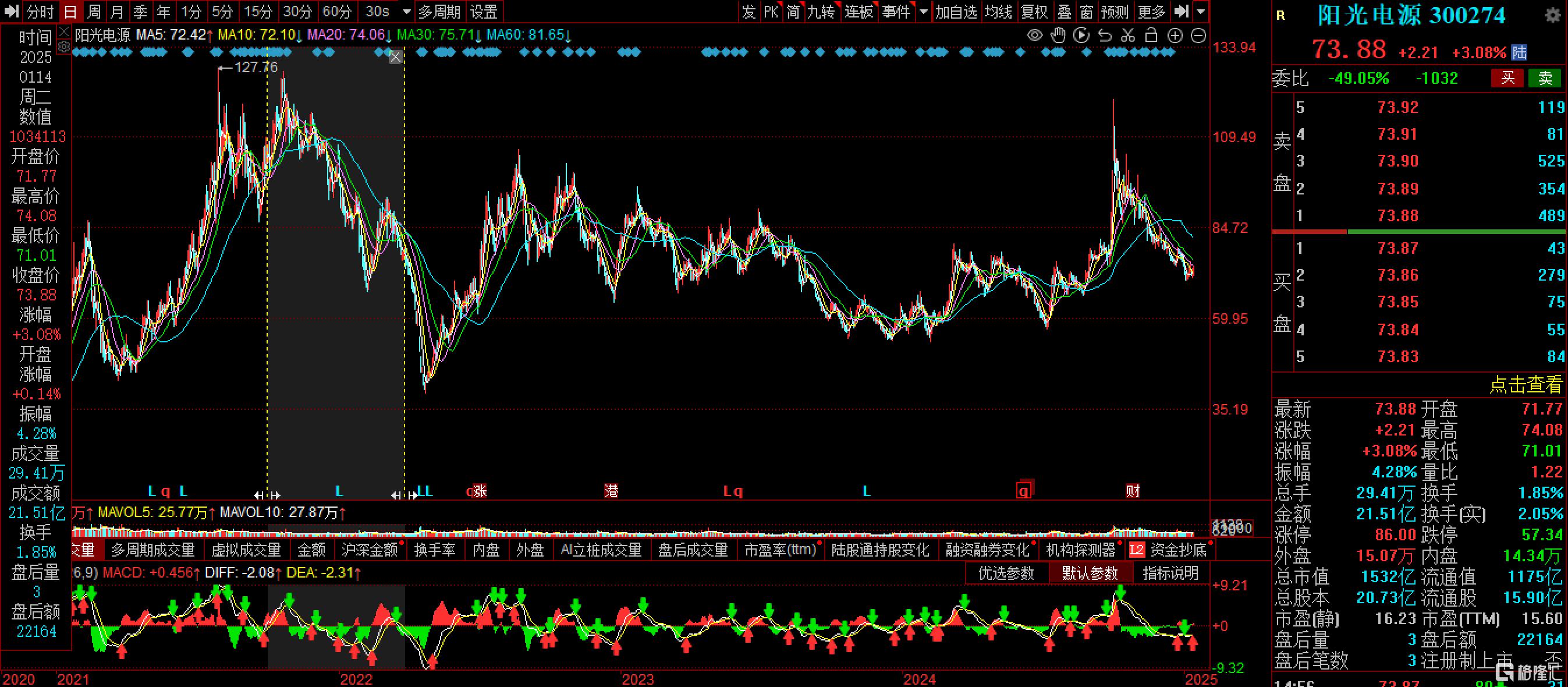Click 点击查看 link
Screen dimensions: 1568x687
coord(1526,384)
